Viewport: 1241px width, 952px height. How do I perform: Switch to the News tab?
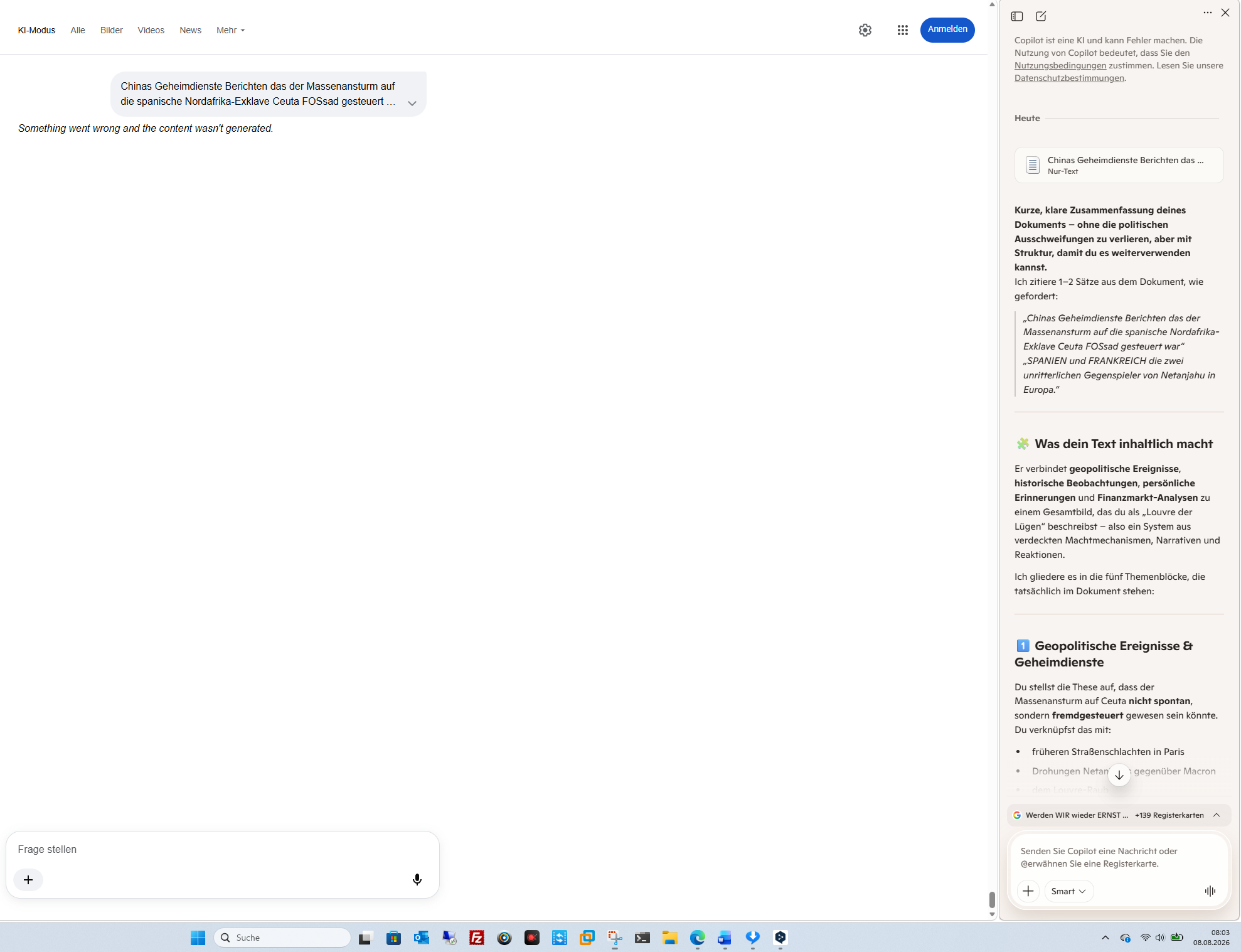coord(191,30)
